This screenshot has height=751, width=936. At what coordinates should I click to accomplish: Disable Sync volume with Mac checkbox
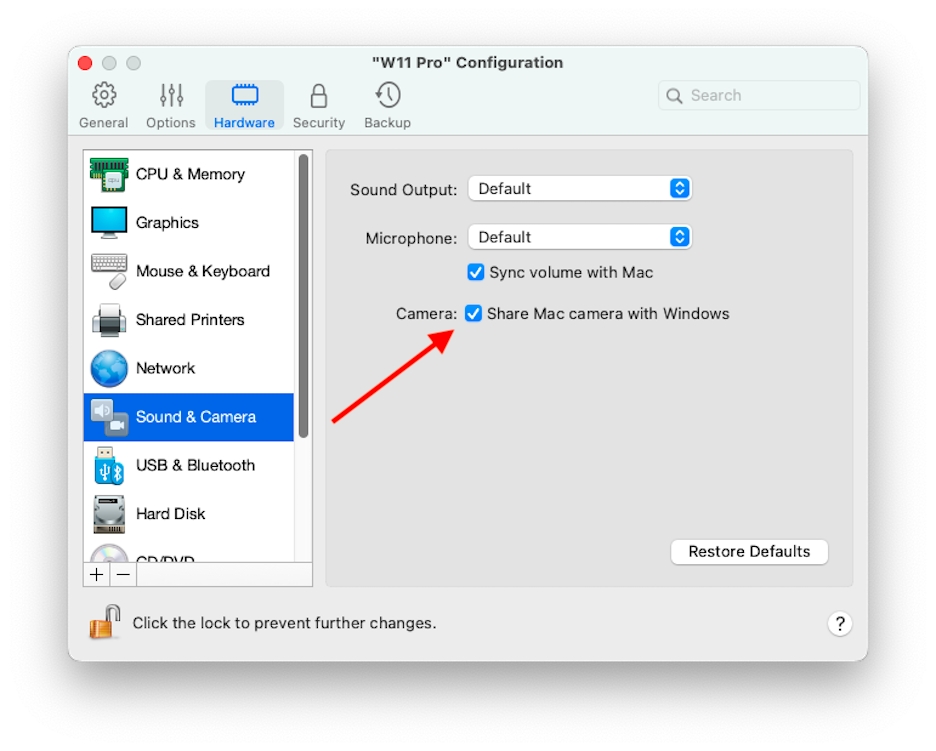click(476, 272)
